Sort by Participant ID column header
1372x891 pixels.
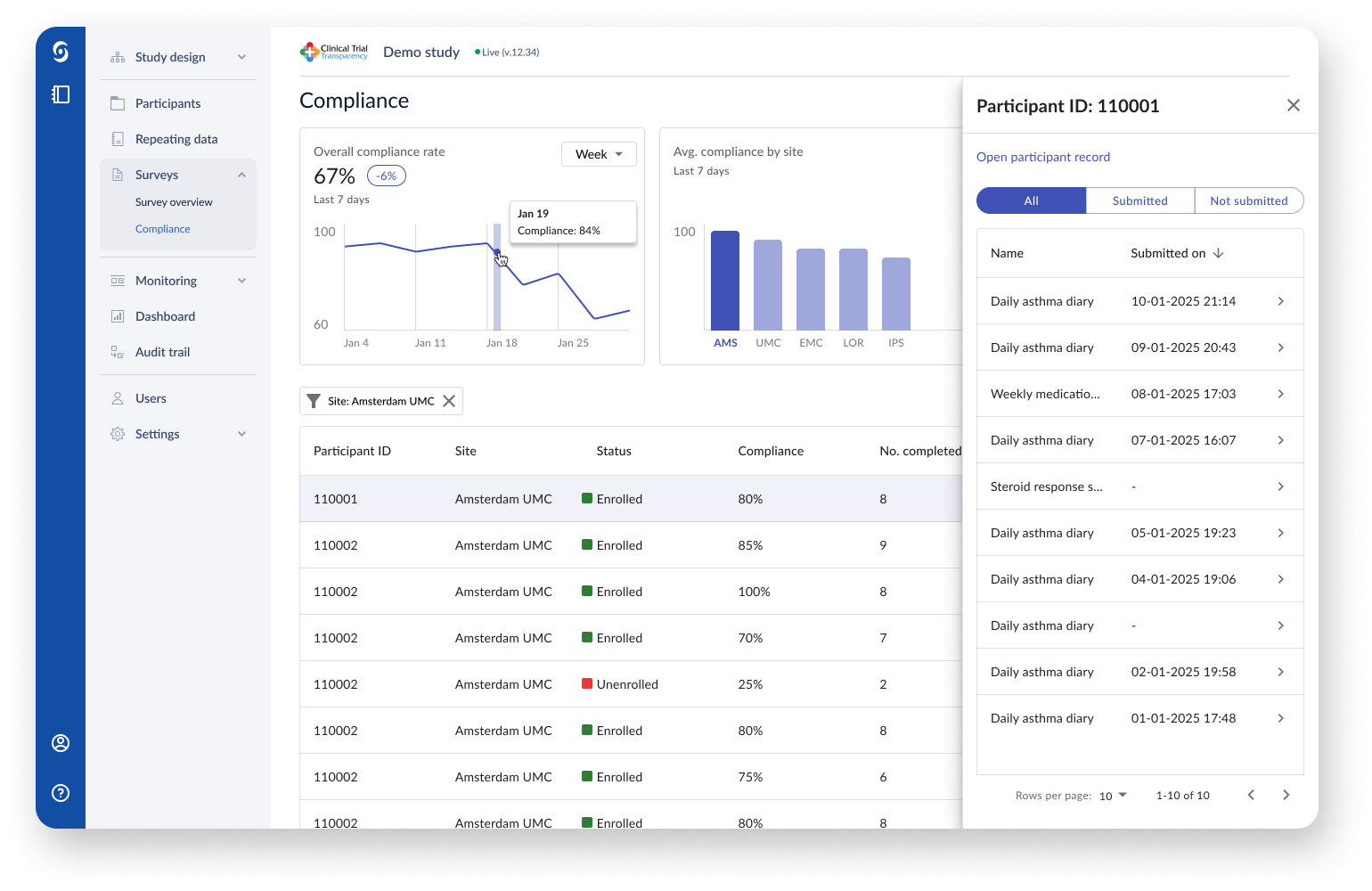(352, 451)
